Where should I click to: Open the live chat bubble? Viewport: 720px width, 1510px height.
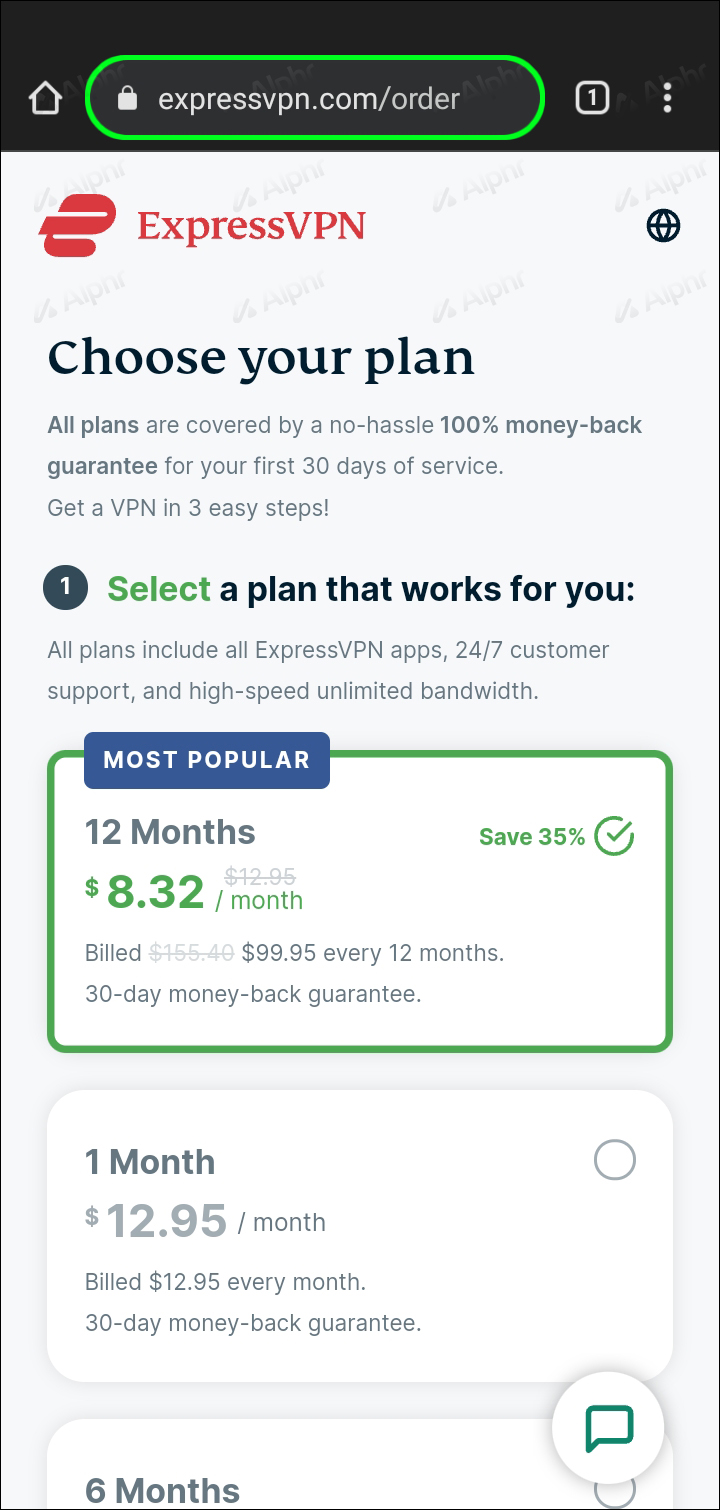609,1426
